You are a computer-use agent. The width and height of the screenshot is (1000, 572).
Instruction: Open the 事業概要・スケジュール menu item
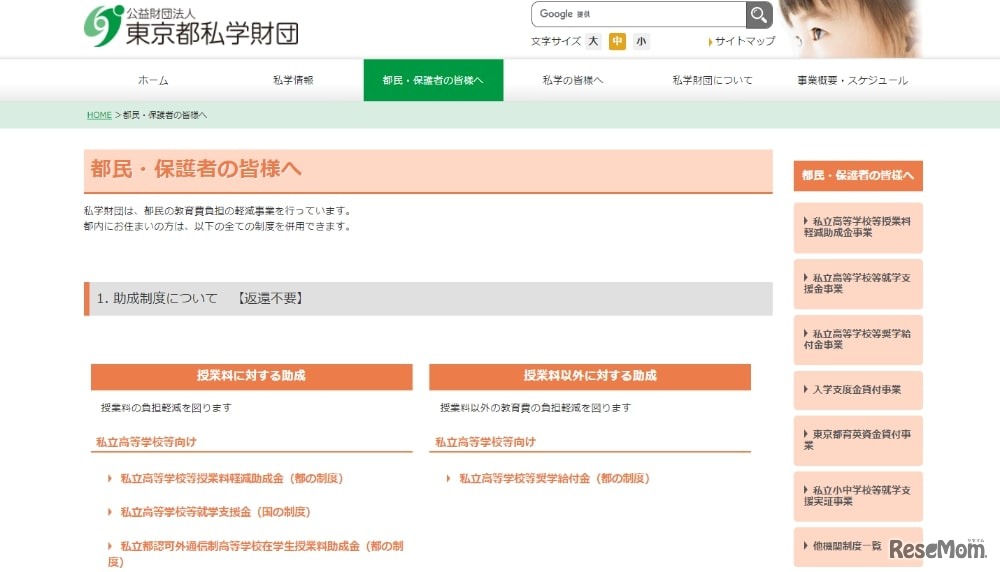point(853,80)
